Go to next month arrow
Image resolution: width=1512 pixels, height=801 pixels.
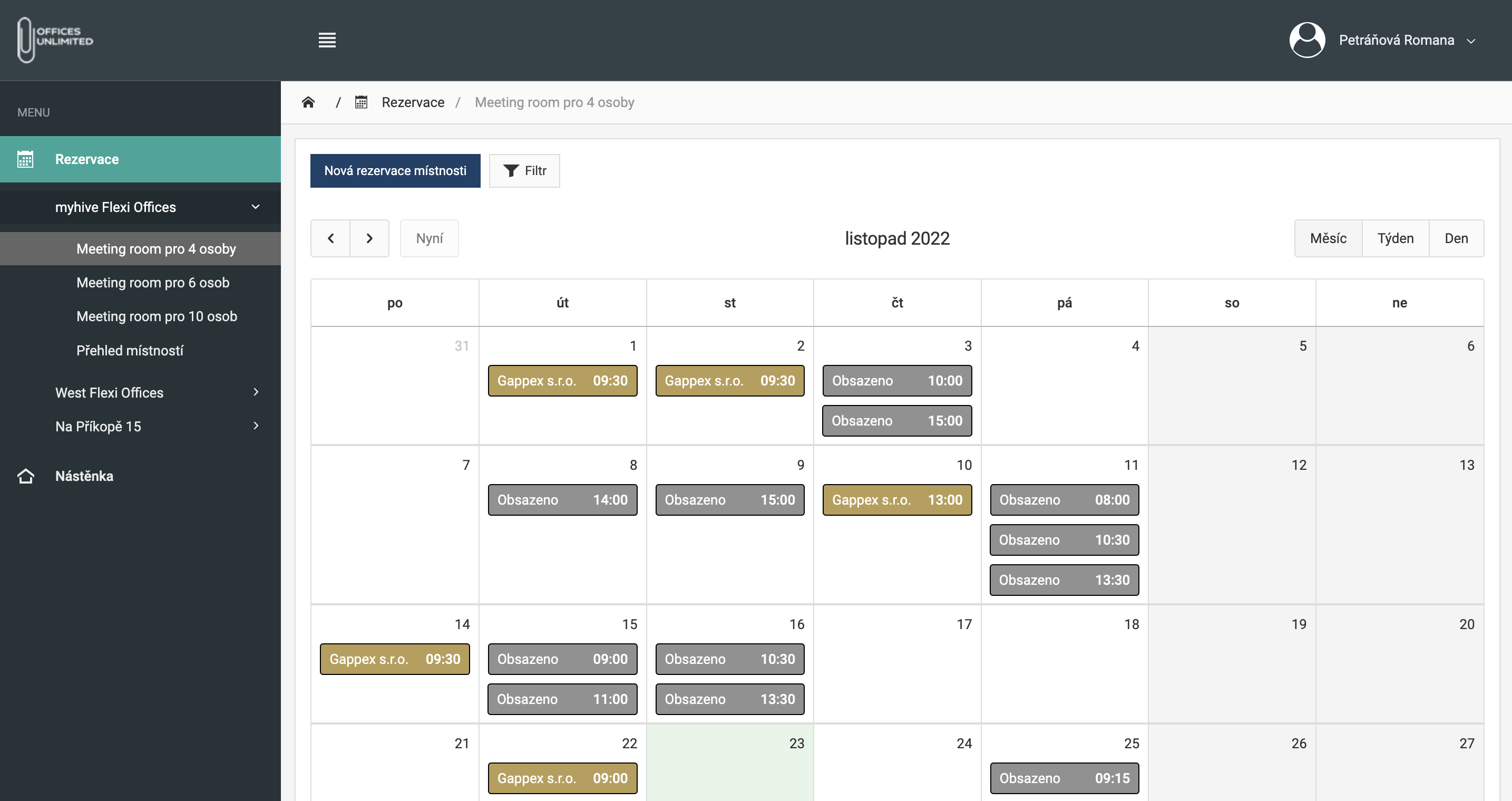pyautogui.click(x=369, y=238)
